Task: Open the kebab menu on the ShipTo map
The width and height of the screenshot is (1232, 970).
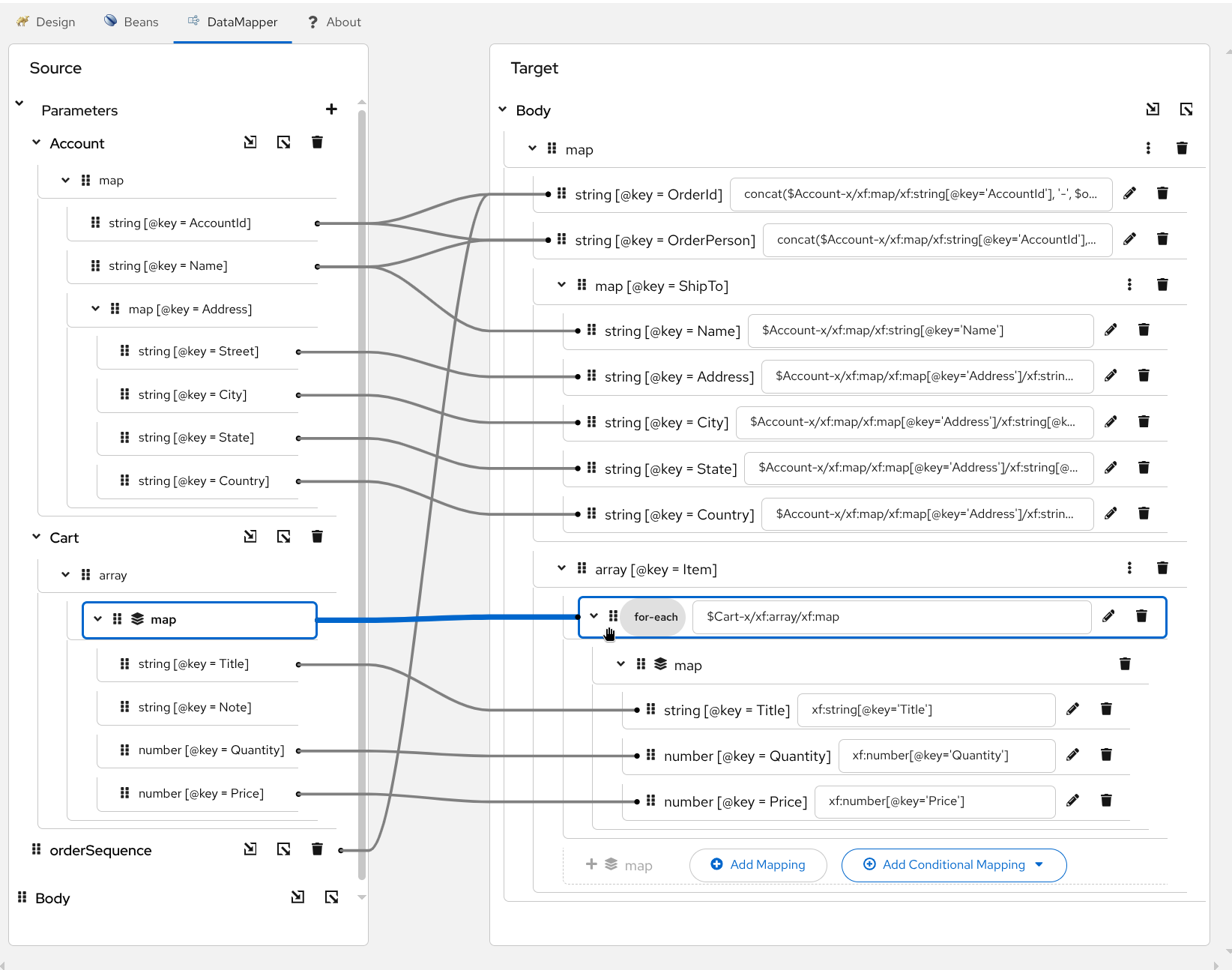Action: (x=1129, y=285)
